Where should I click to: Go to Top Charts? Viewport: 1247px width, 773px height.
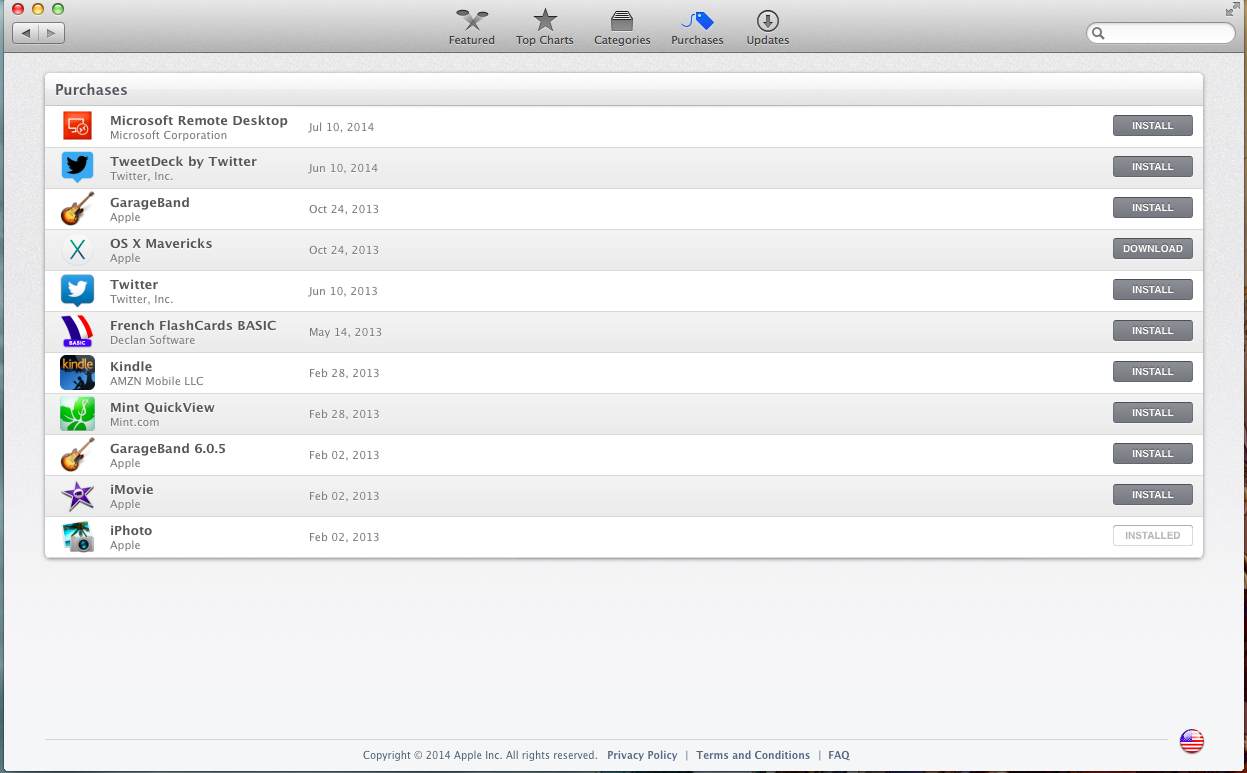(x=545, y=27)
